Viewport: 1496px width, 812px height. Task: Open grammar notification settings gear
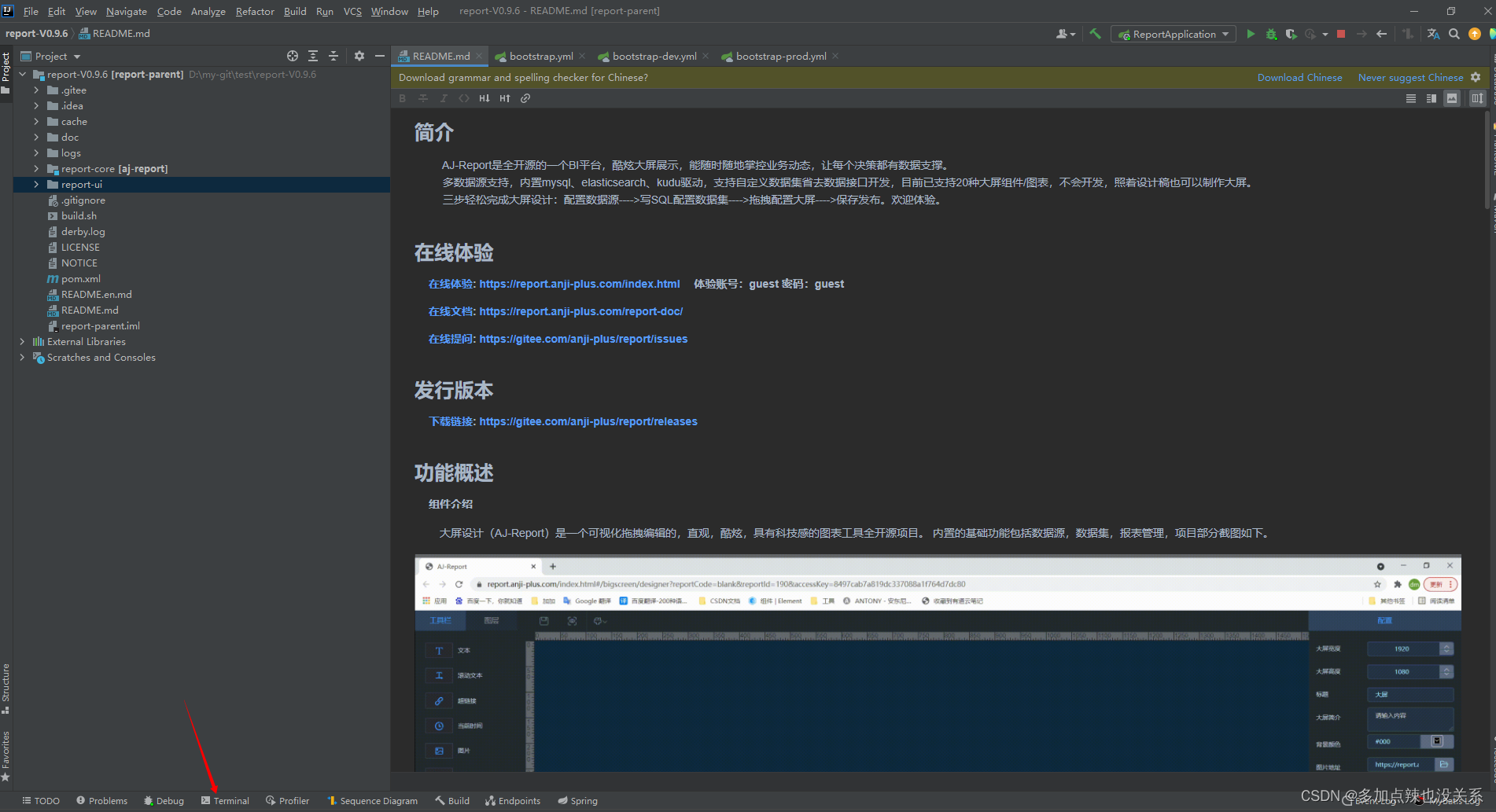click(x=1476, y=77)
